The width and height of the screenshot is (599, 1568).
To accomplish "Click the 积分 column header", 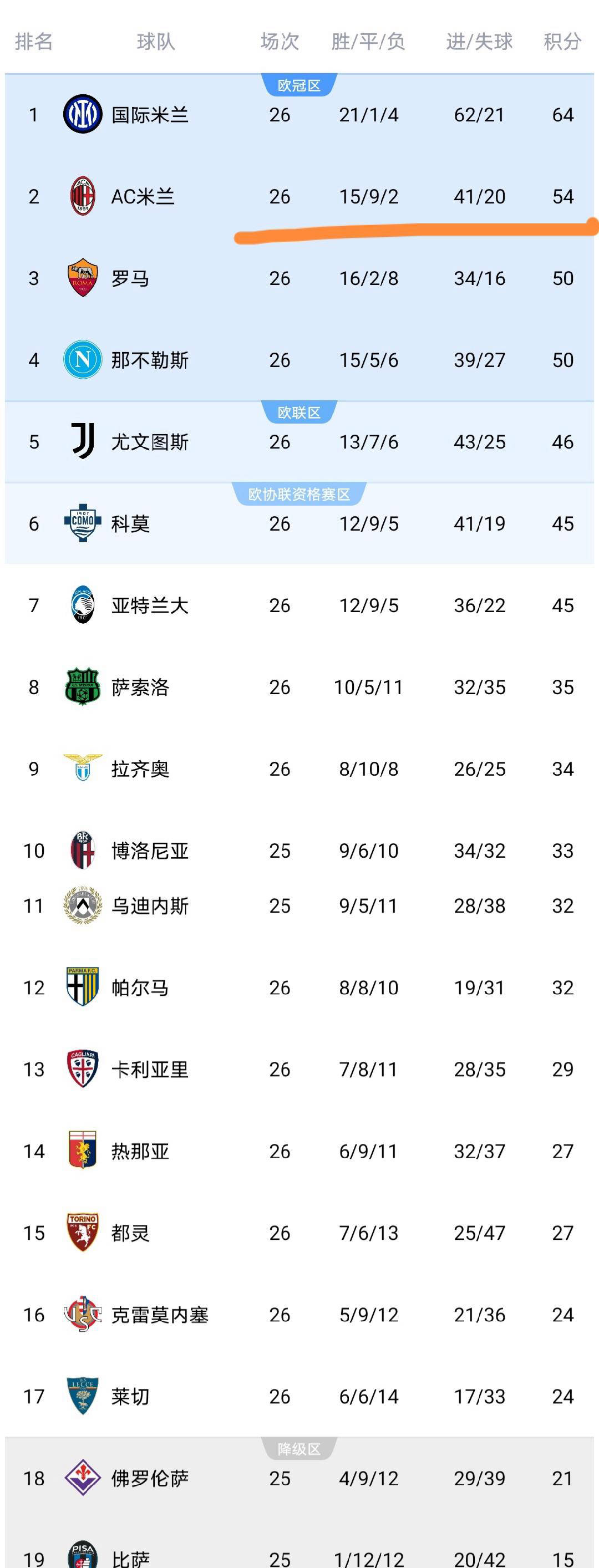I will click(x=562, y=42).
